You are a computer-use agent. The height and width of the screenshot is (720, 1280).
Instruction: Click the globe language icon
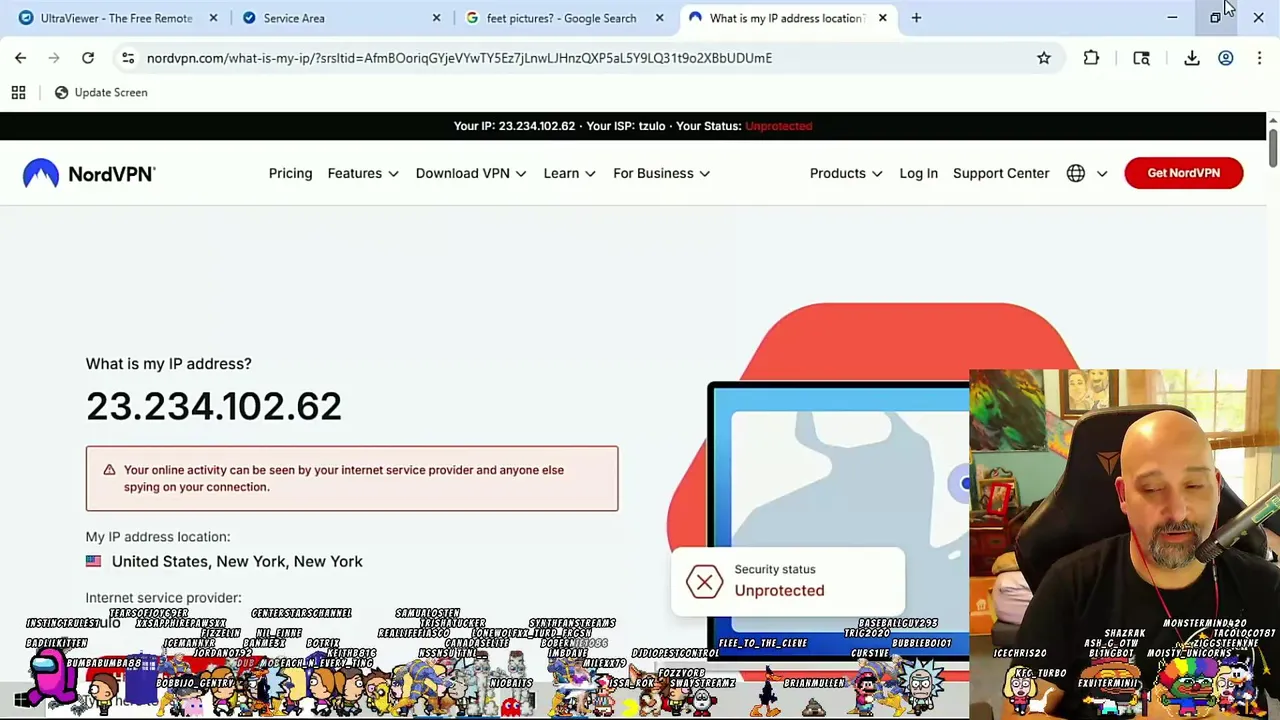(1076, 173)
